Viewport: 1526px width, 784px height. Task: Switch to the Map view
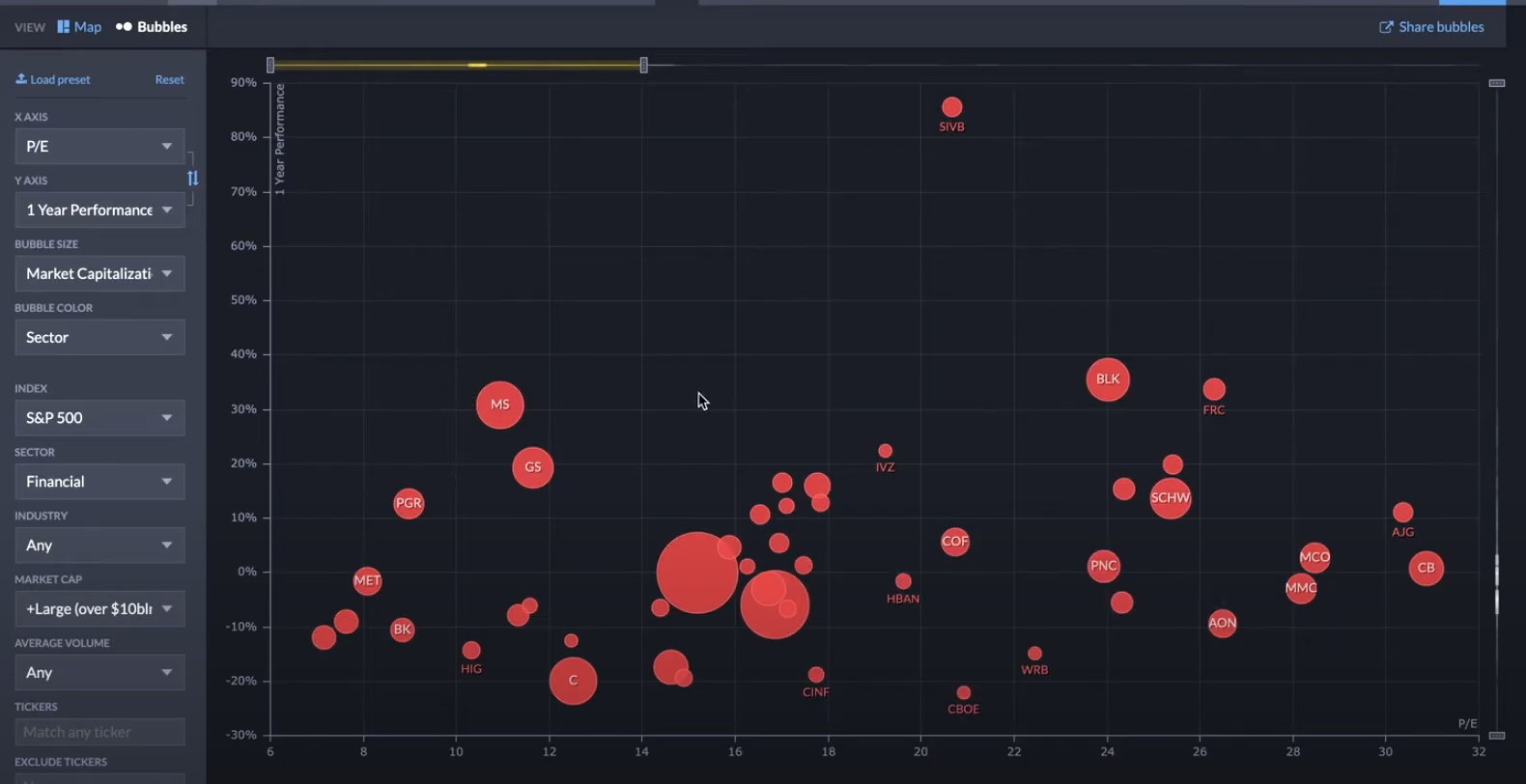click(79, 27)
